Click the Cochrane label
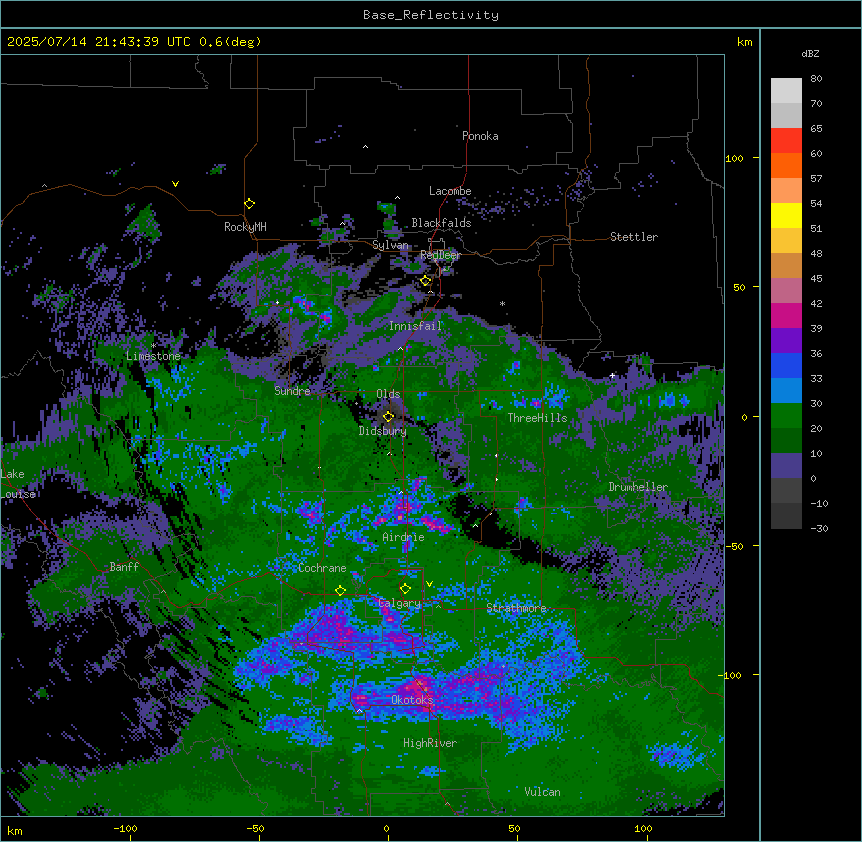 click(322, 568)
